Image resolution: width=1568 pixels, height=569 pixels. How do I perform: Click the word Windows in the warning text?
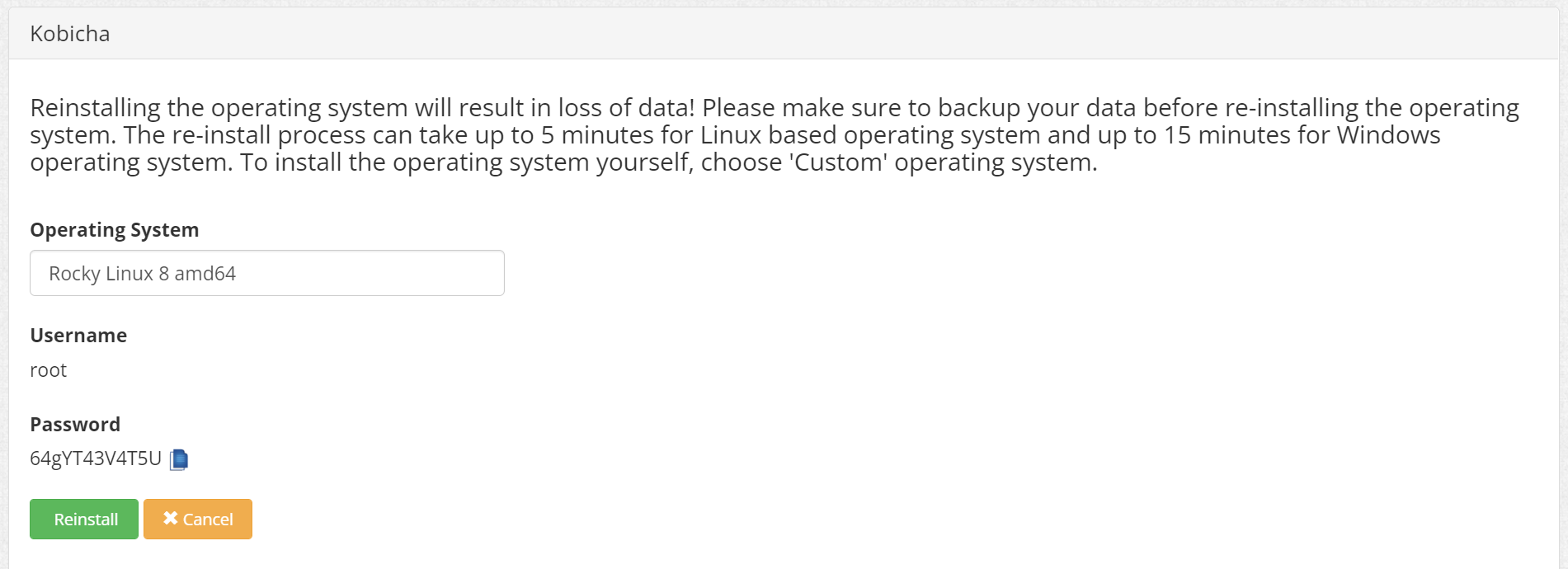[1388, 135]
